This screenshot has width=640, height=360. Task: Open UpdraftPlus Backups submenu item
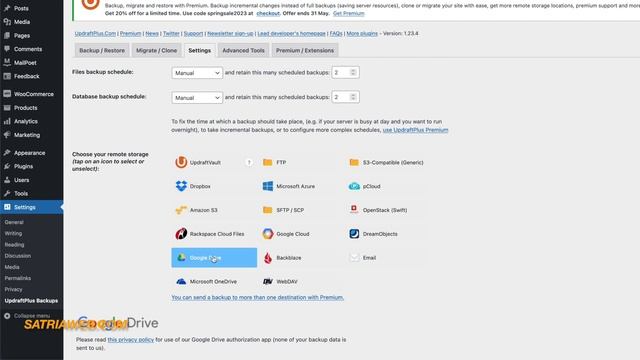(x=31, y=301)
